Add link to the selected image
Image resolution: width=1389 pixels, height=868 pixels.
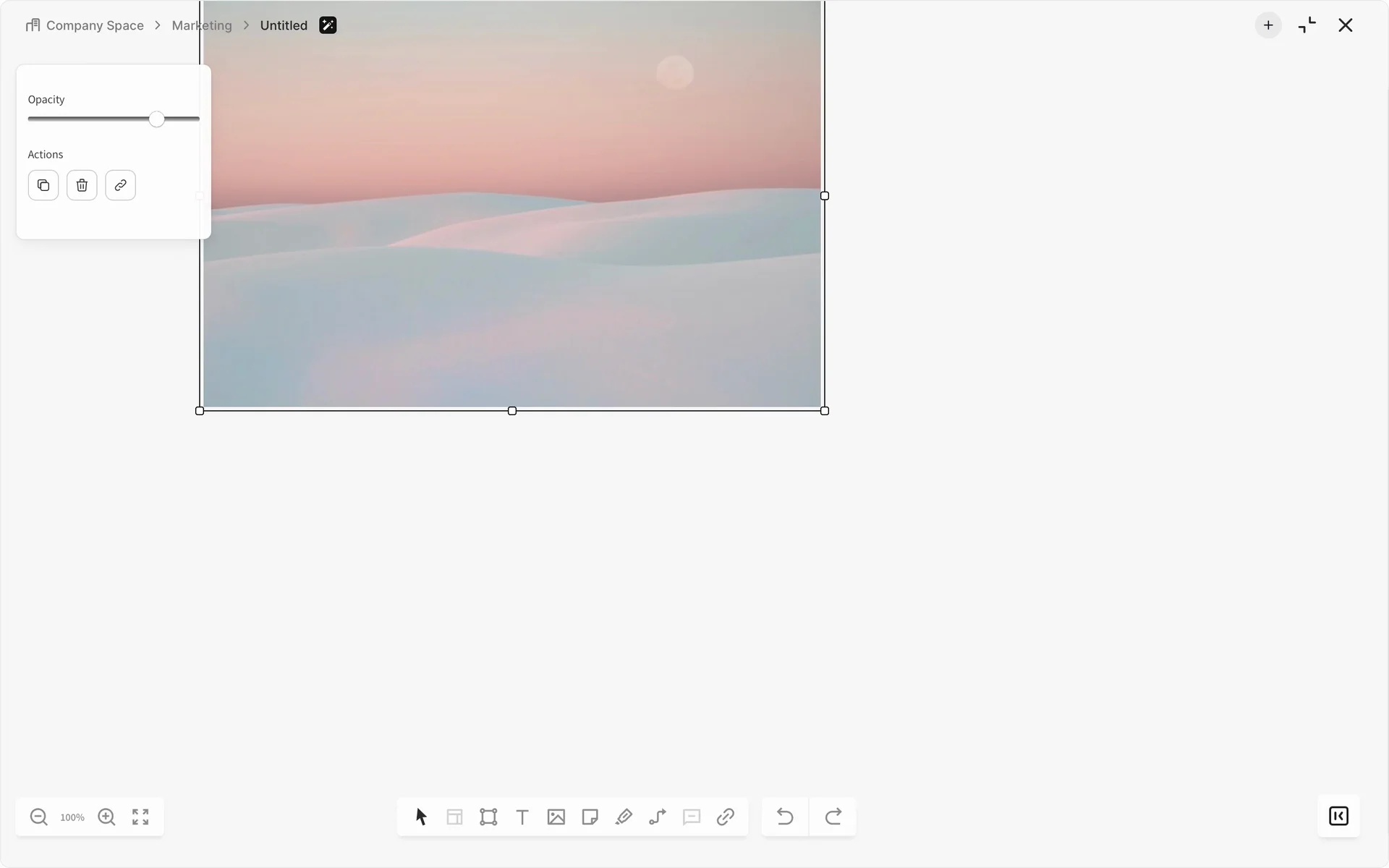pos(120,185)
